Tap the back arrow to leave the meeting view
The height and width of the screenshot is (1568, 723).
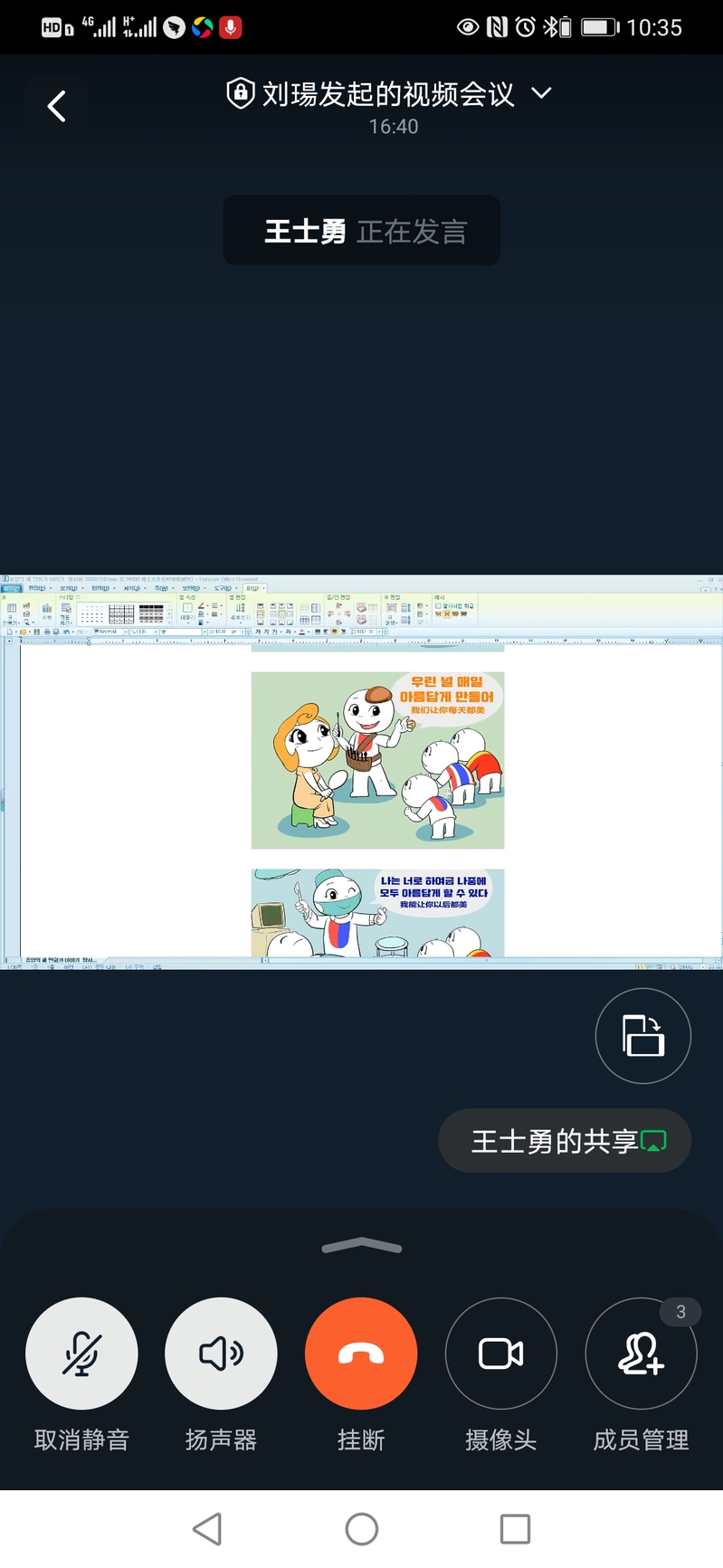click(57, 107)
